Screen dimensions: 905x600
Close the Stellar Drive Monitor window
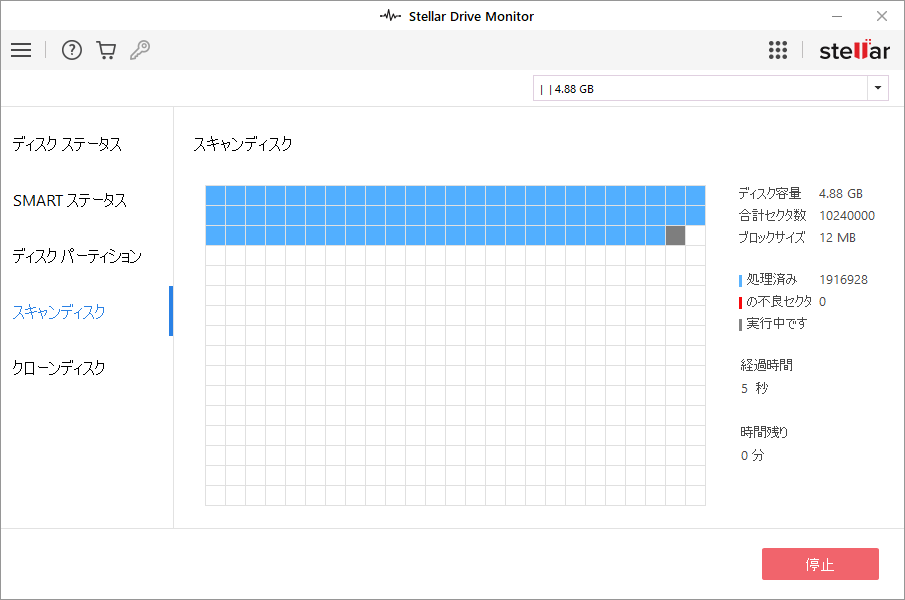click(881, 16)
